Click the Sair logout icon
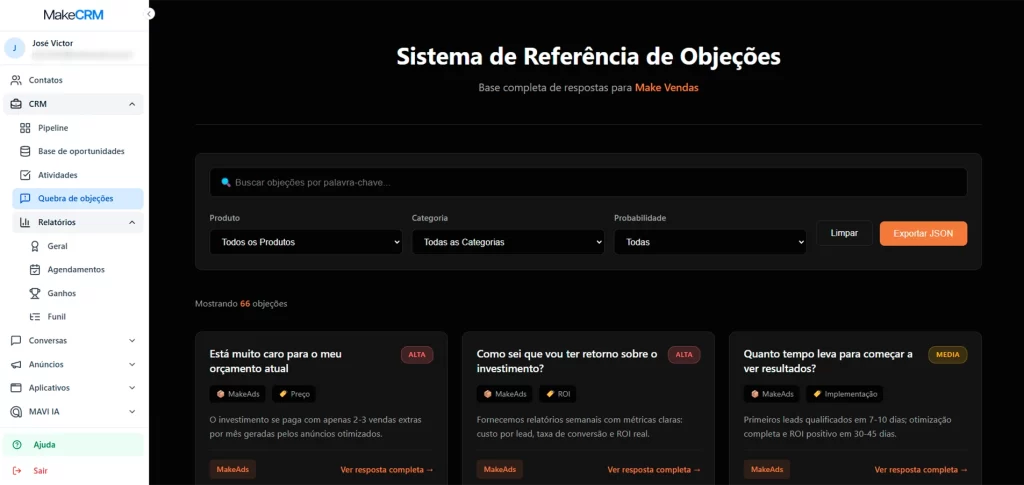This screenshot has height=485, width=1024. point(16,470)
